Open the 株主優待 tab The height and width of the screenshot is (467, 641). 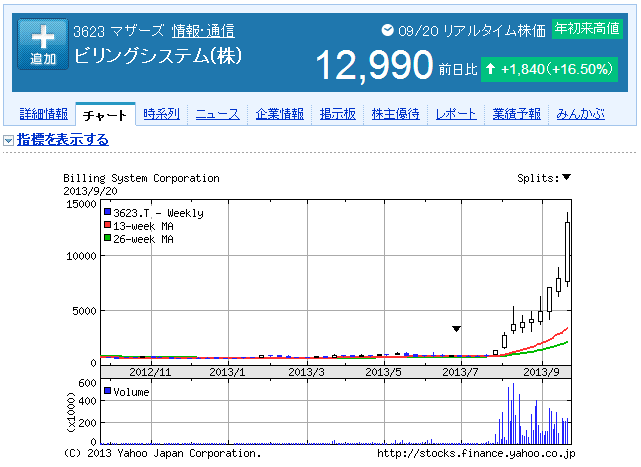(395, 114)
